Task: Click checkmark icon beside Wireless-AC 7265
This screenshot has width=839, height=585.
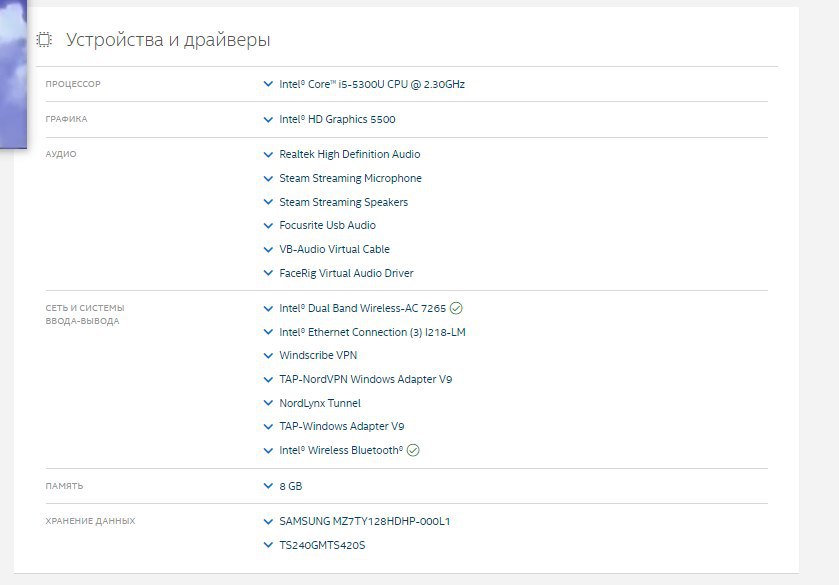Action: pyautogui.click(x=456, y=308)
